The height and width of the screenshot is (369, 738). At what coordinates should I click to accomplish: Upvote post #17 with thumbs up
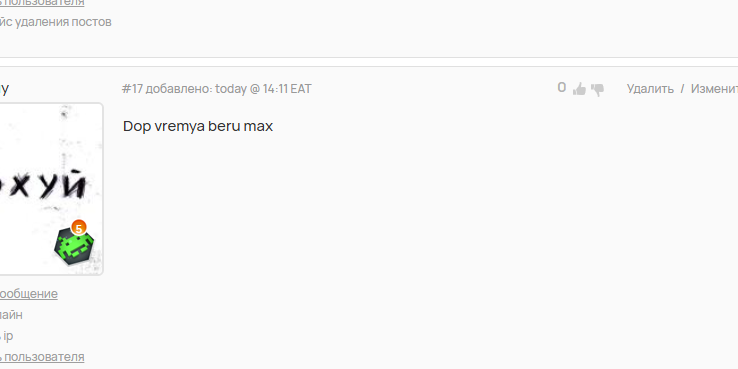point(579,89)
